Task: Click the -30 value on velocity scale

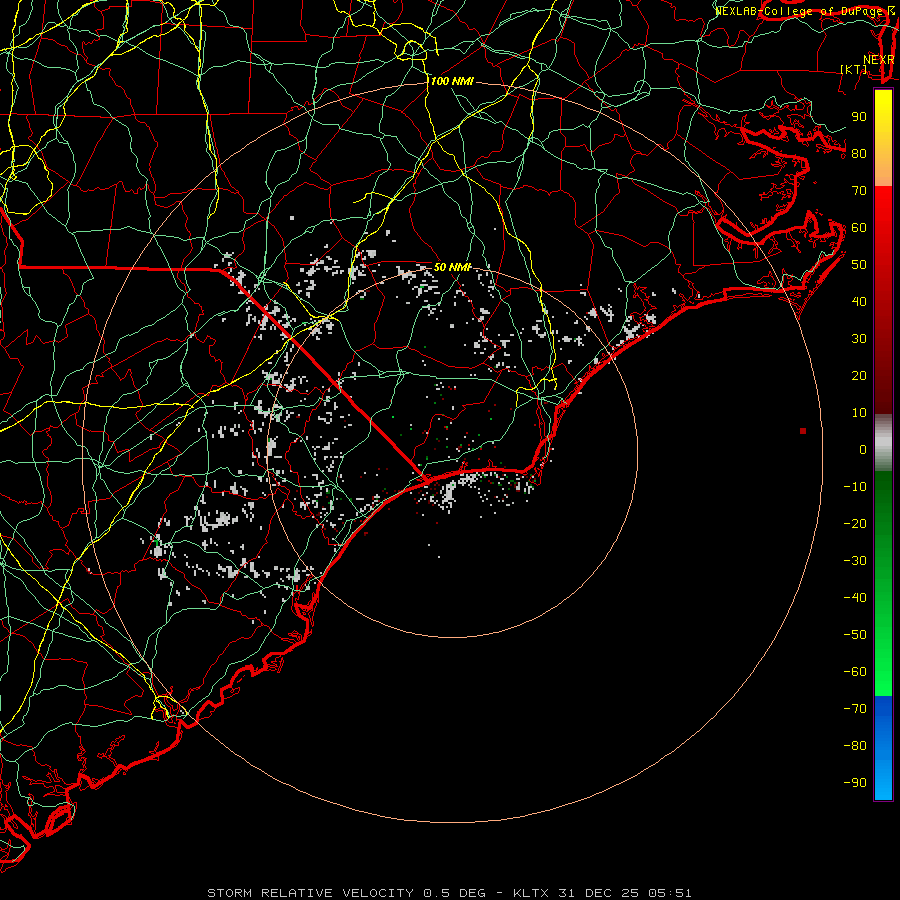Action: pyautogui.click(x=855, y=561)
